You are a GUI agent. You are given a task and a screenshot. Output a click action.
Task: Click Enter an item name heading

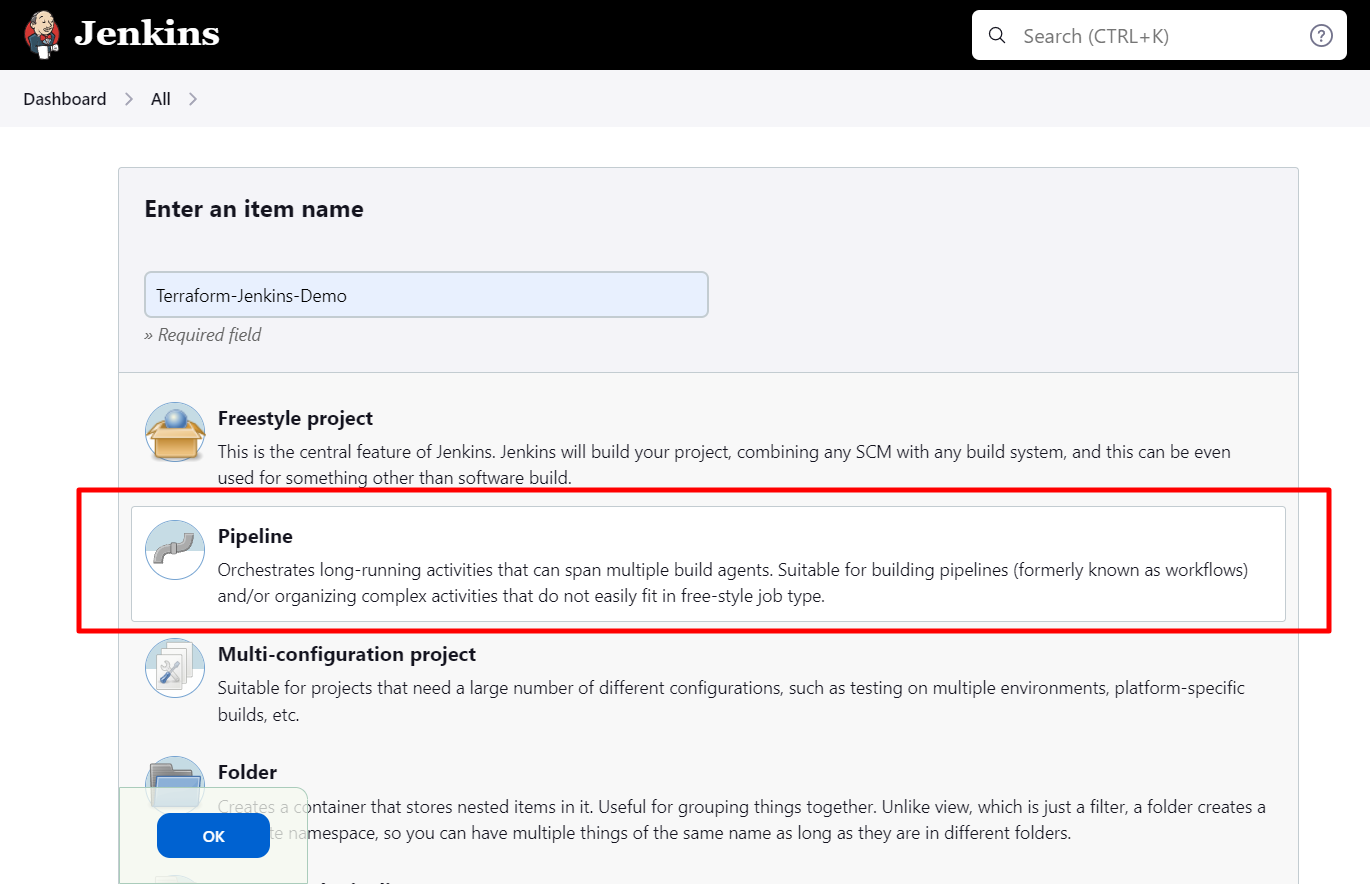point(254,209)
